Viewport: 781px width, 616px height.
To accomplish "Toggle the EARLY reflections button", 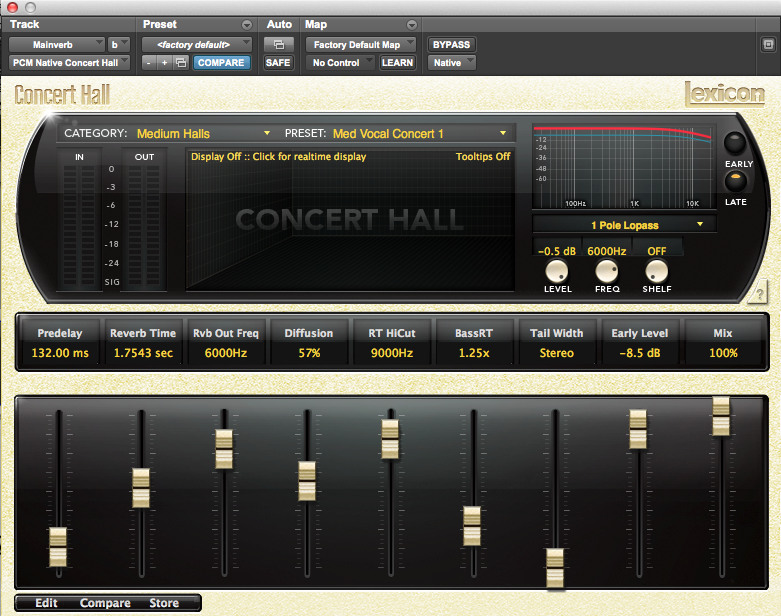I will [x=736, y=143].
